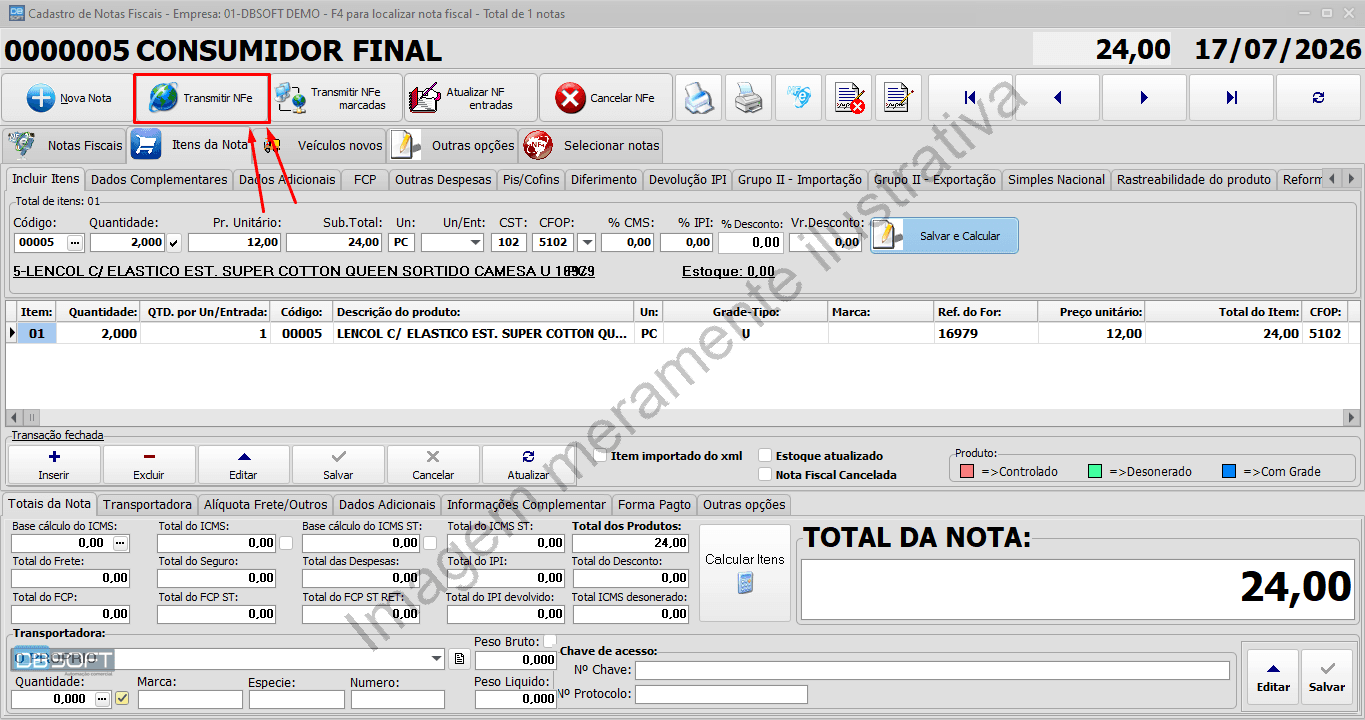
Task: Open Informações Complementar tab
Action: click(x=526, y=505)
